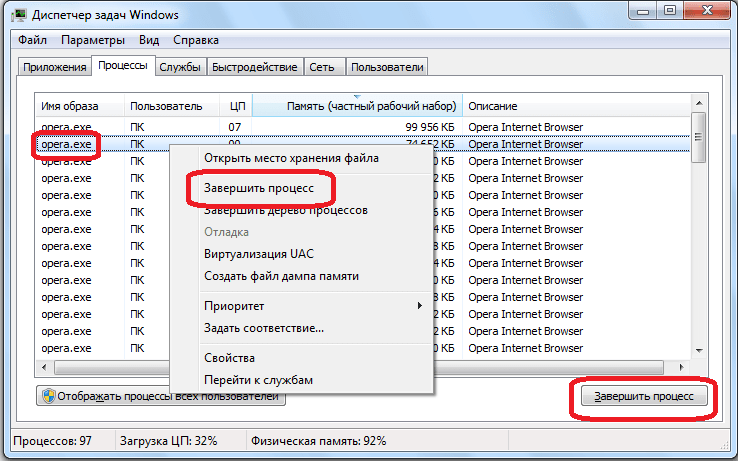The width and height of the screenshot is (738, 461).
Task: Sort by the Описание column header
Action: 577,106
